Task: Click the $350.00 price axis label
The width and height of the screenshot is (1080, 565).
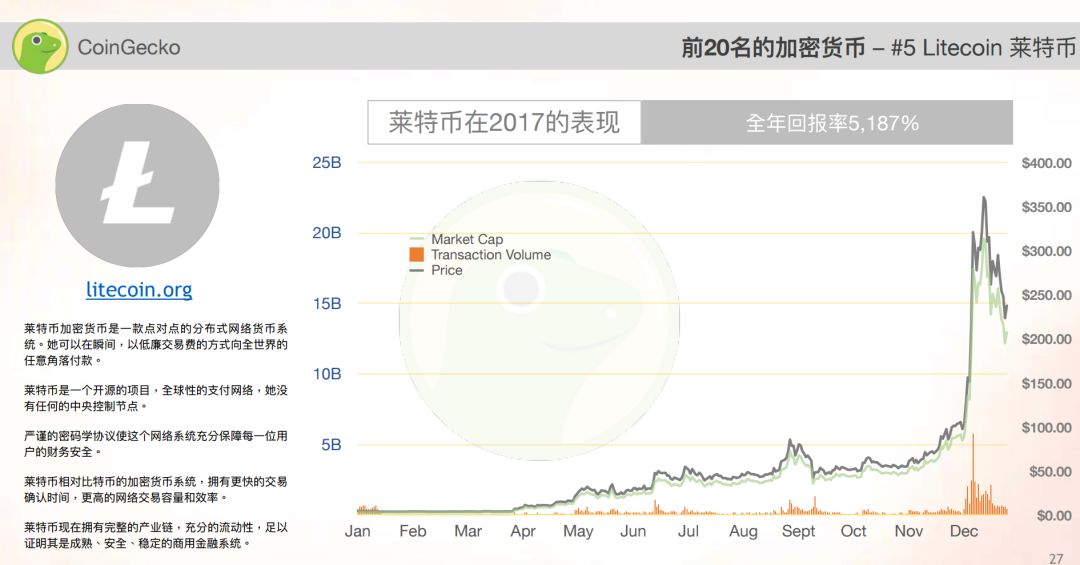Action: coord(1046,207)
